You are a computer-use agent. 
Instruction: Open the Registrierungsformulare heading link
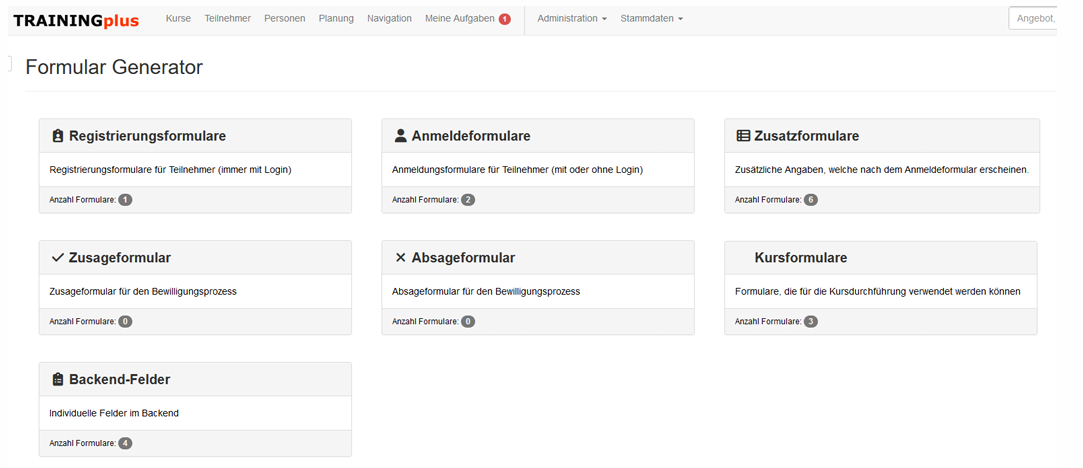click(147, 136)
